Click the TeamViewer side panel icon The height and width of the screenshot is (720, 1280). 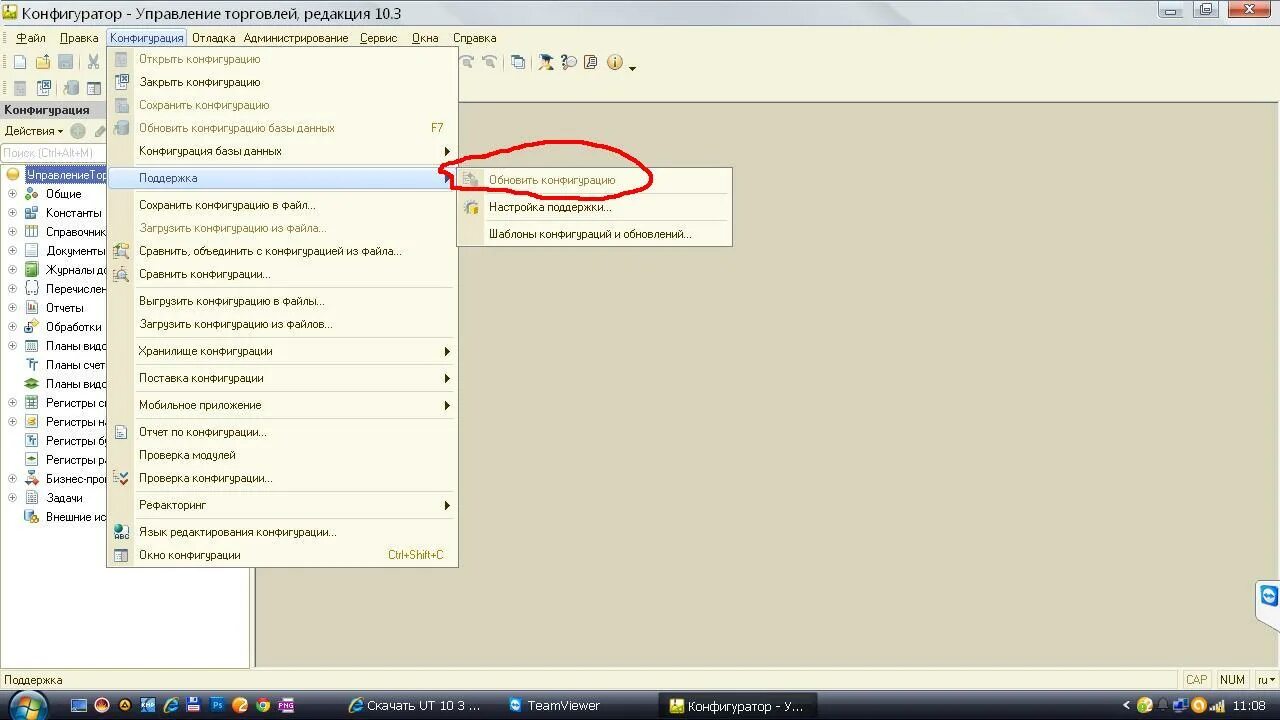[1269, 597]
